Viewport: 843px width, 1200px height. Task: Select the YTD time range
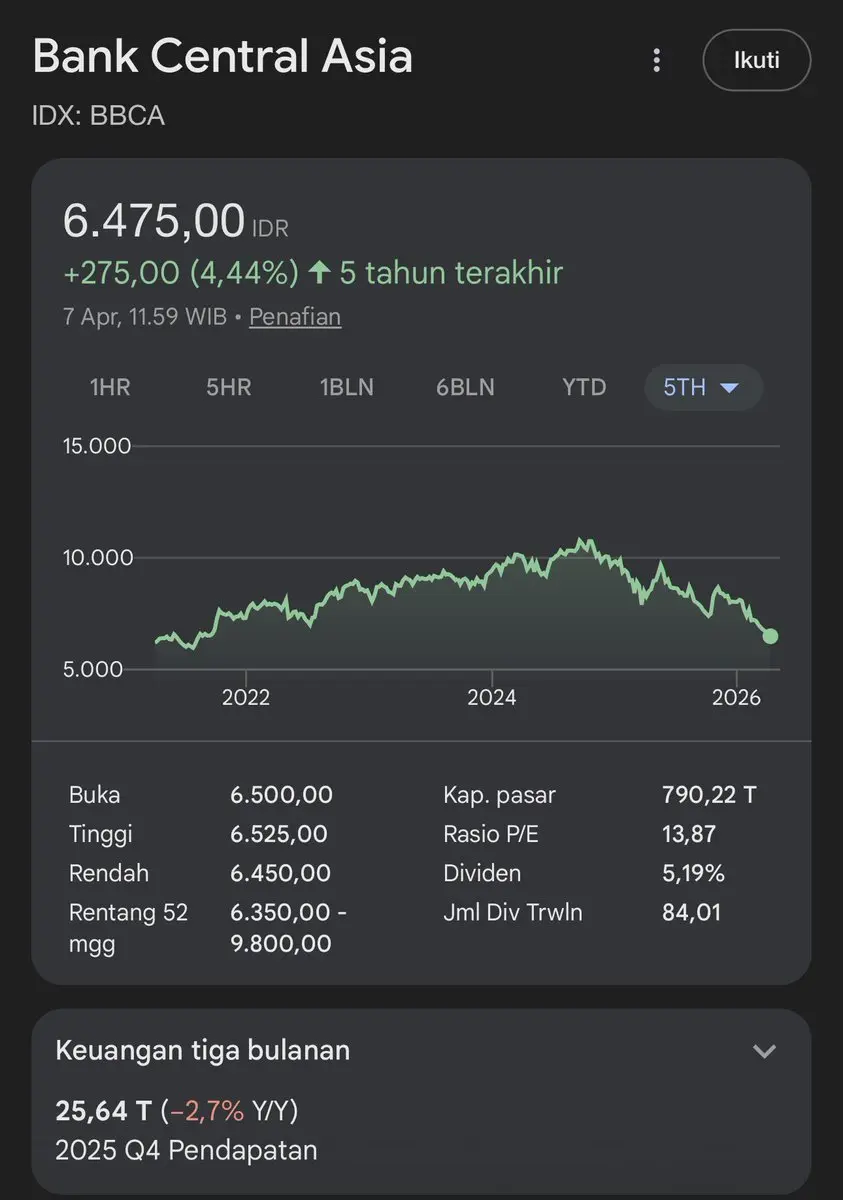coord(584,387)
